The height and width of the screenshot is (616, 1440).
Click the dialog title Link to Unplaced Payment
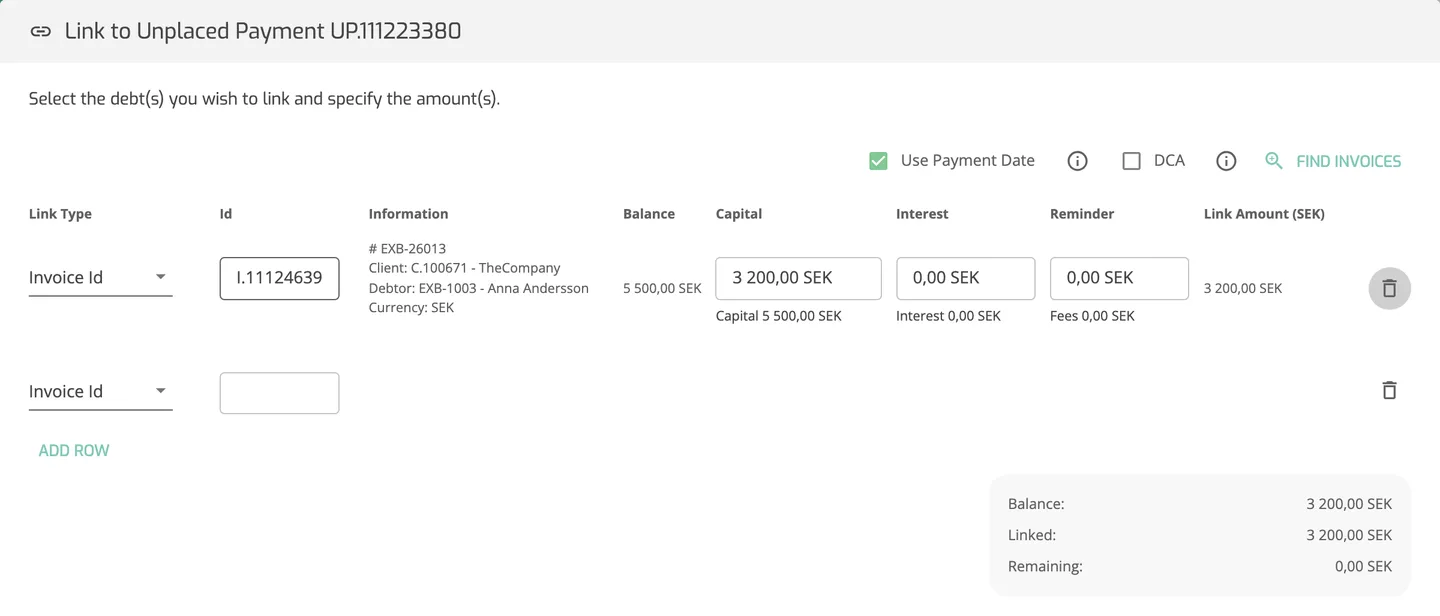pos(263,31)
